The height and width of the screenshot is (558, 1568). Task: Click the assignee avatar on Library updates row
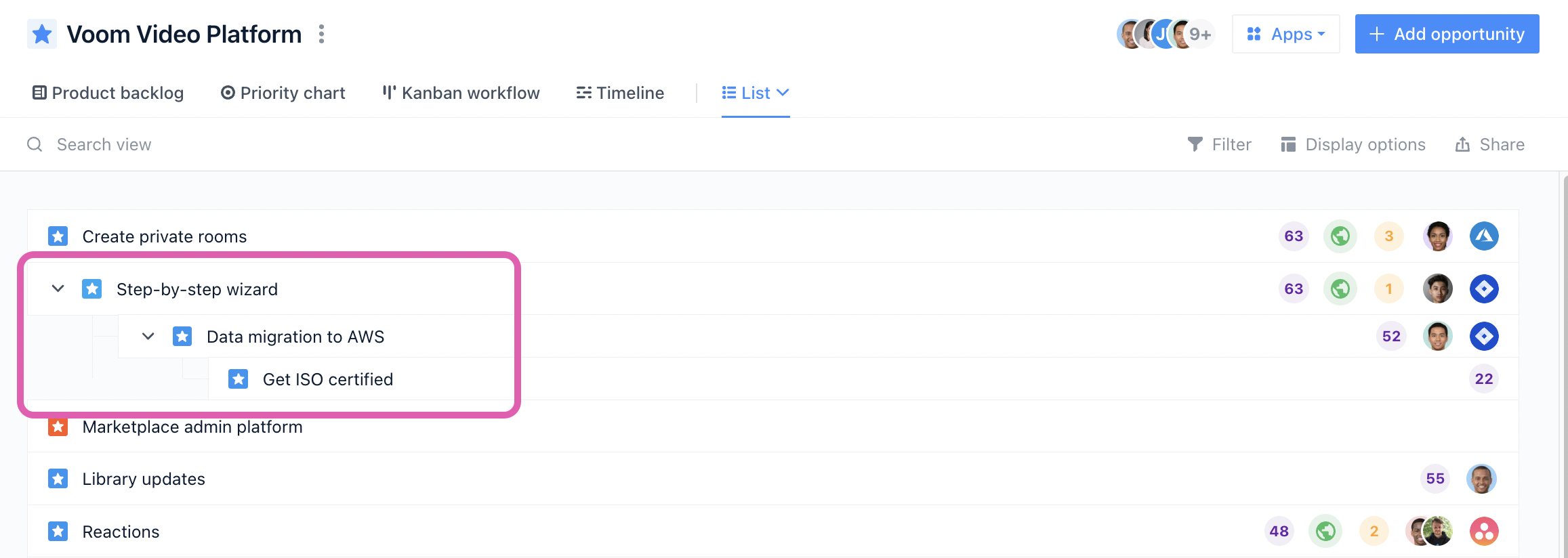[x=1481, y=479]
